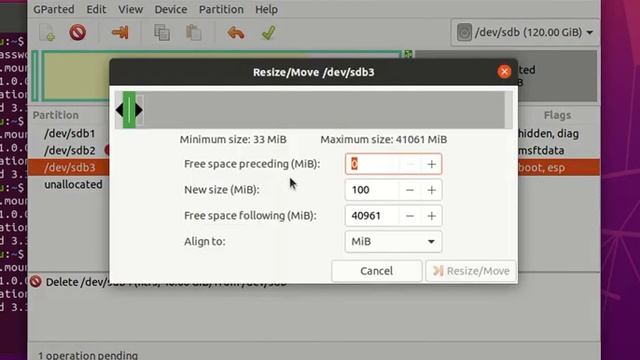This screenshot has height=360, width=640.
Task: Click the Delete partition toolbar icon
Action: (78, 33)
